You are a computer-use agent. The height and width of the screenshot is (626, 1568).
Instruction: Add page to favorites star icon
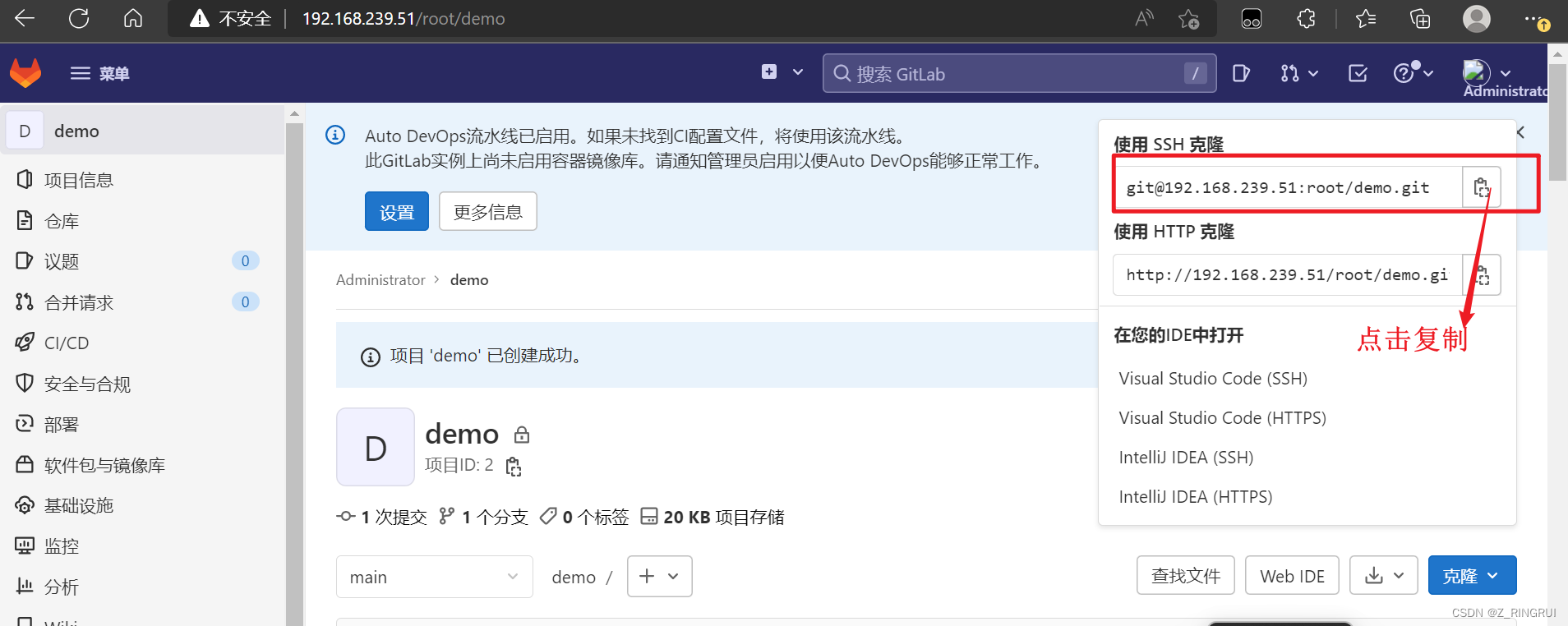tap(1188, 18)
